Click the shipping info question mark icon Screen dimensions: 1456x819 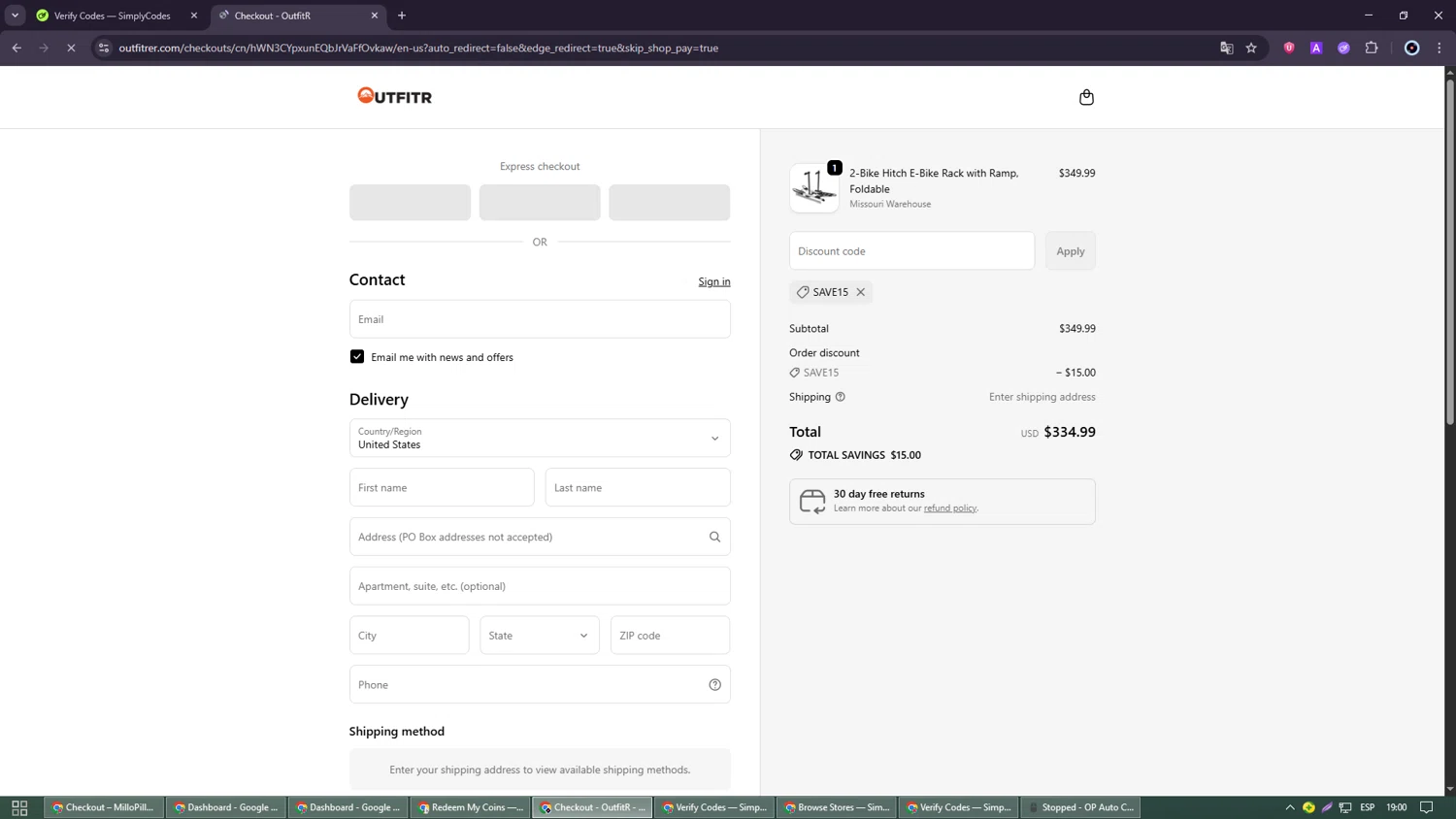pos(841,397)
